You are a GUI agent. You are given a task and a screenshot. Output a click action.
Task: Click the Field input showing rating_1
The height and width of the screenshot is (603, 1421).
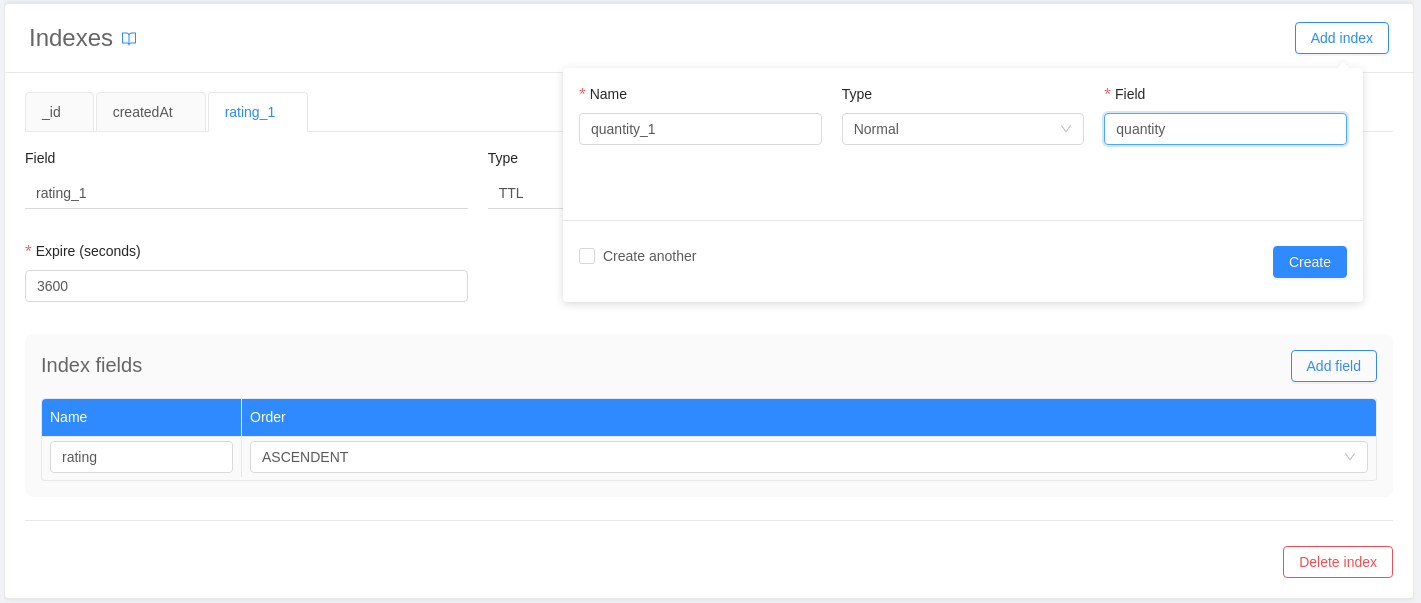(246, 193)
